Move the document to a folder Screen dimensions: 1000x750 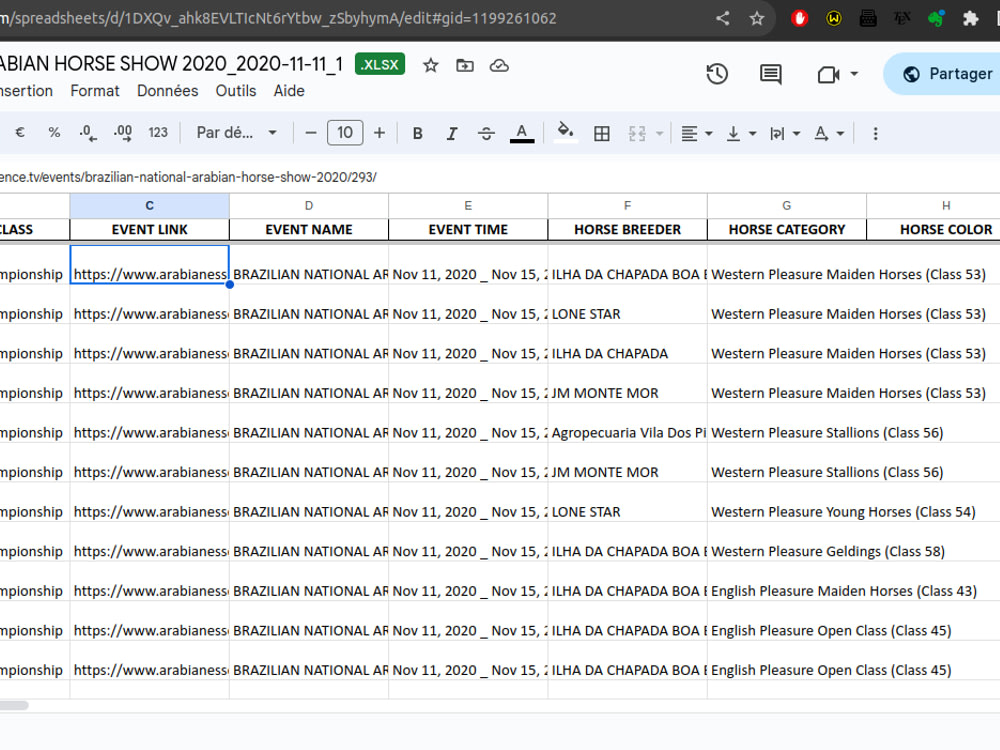(465, 65)
